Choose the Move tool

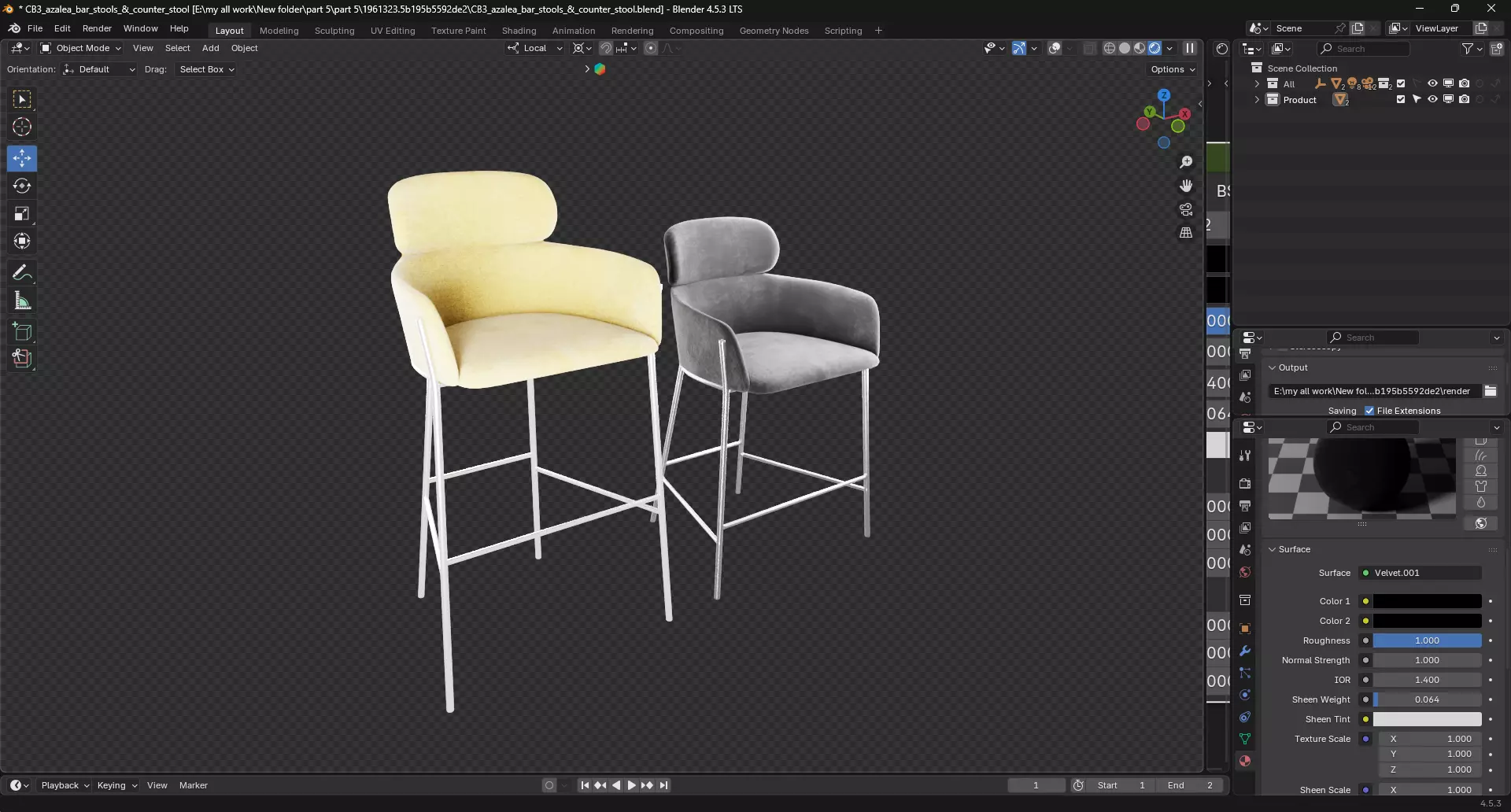pyautogui.click(x=22, y=158)
